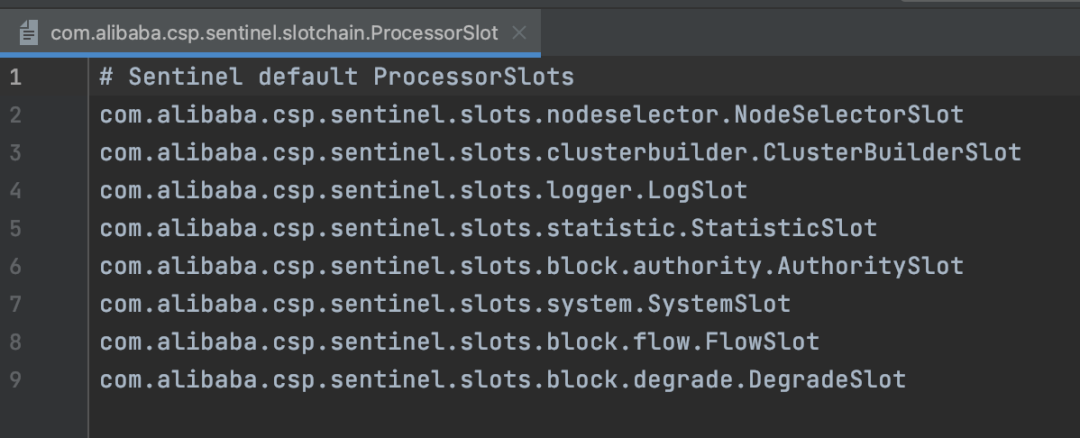The height and width of the screenshot is (438, 1080).
Task: Place cursor in Sentinel default ProcessorSlots comment
Action: [337, 77]
